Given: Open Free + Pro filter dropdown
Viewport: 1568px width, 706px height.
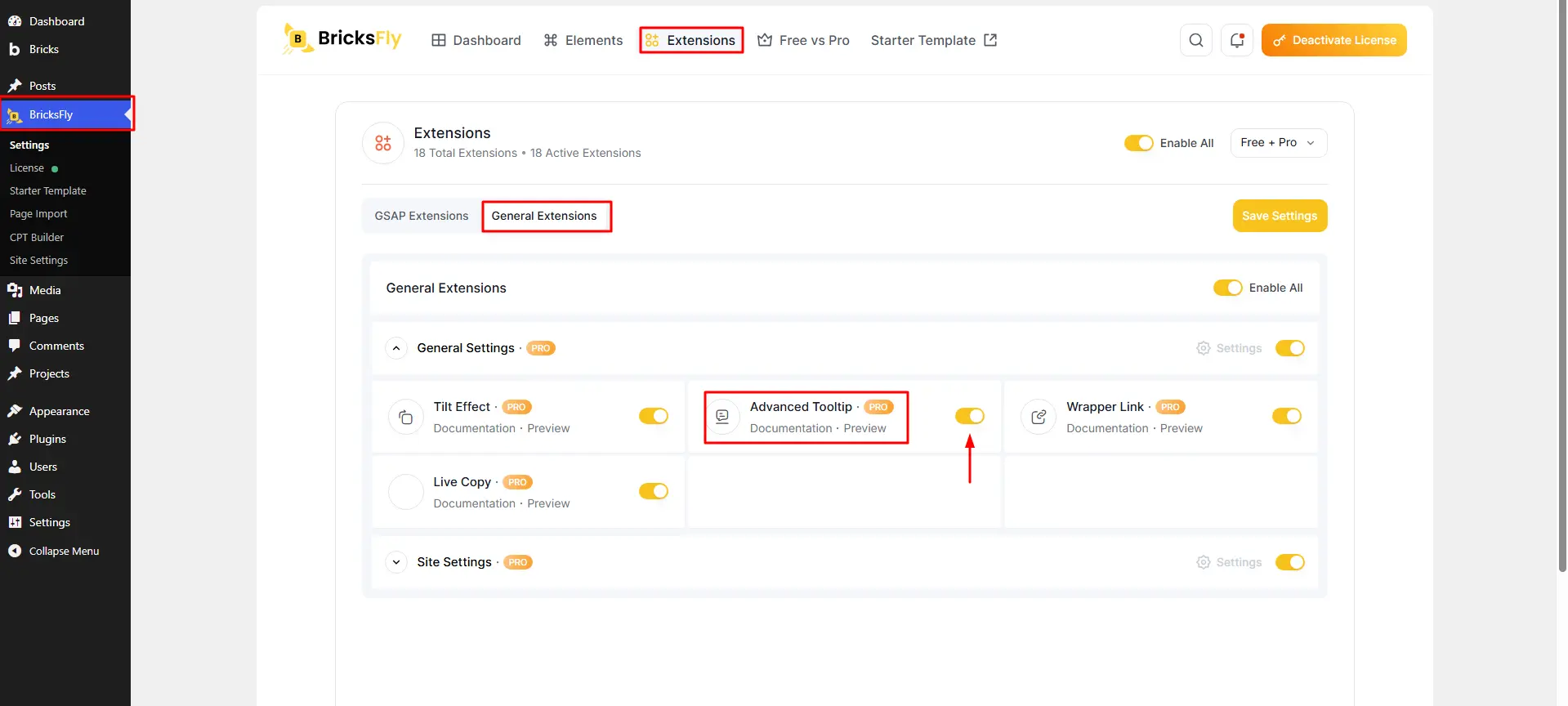Looking at the screenshot, I should pyautogui.click(x=1279, y=142).
